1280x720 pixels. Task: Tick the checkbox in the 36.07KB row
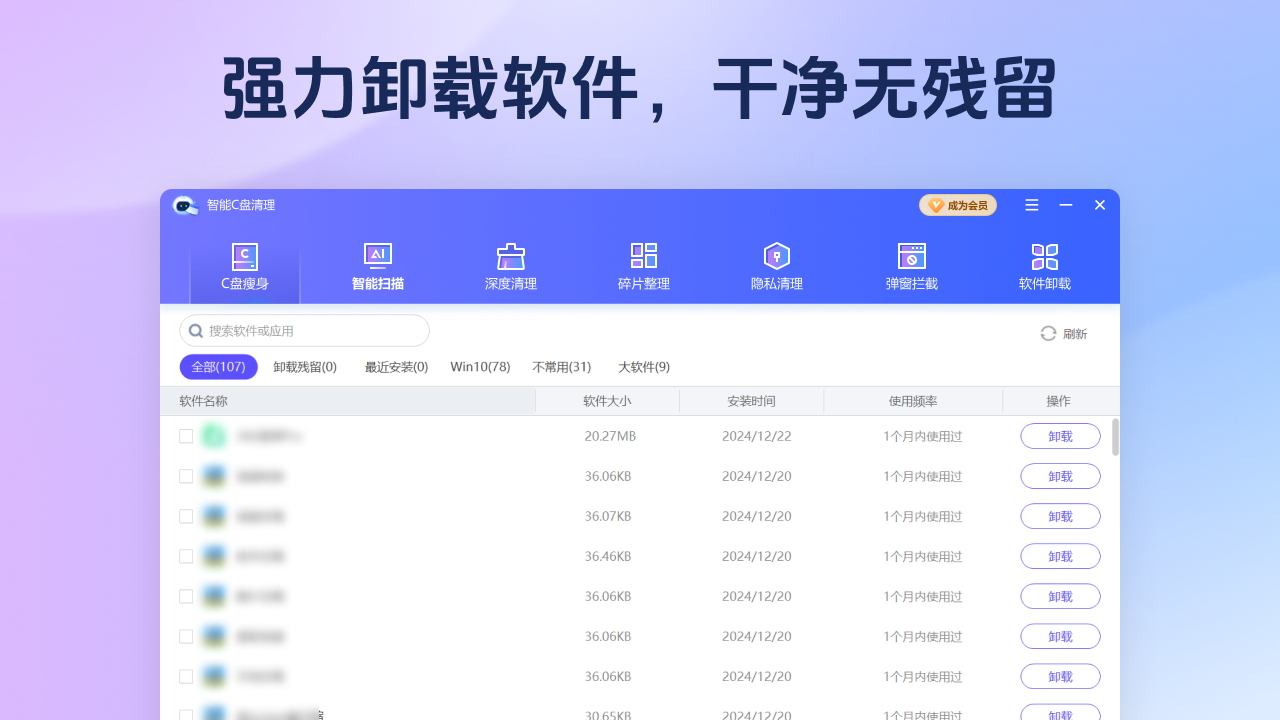pos(186,516)
